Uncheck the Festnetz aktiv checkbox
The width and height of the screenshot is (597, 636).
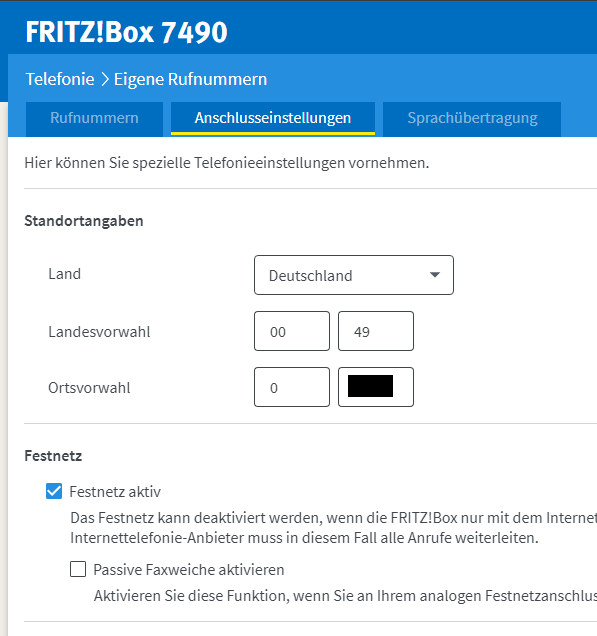point(54,491)
